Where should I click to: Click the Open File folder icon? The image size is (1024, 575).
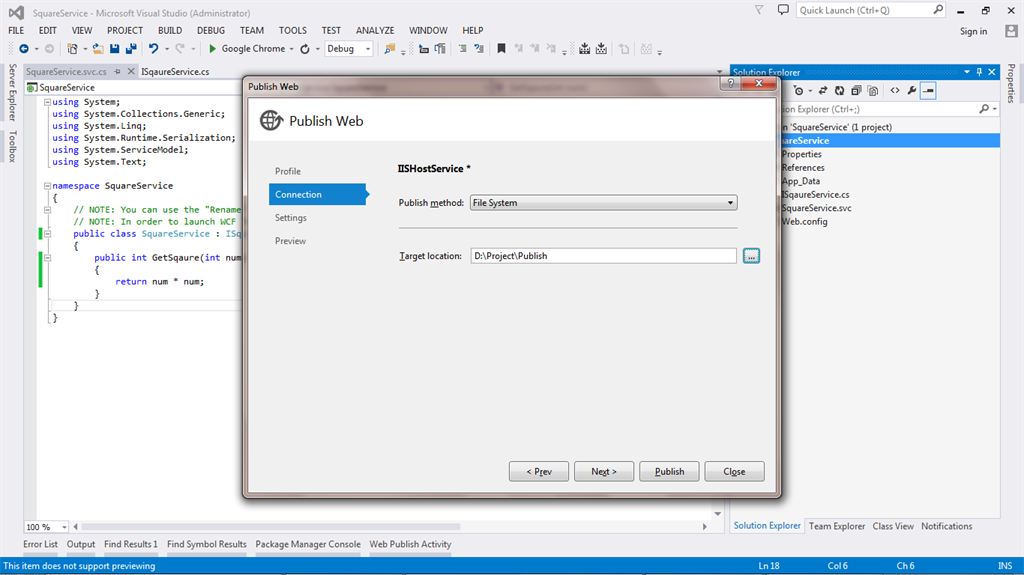click(x=98, y=49)
